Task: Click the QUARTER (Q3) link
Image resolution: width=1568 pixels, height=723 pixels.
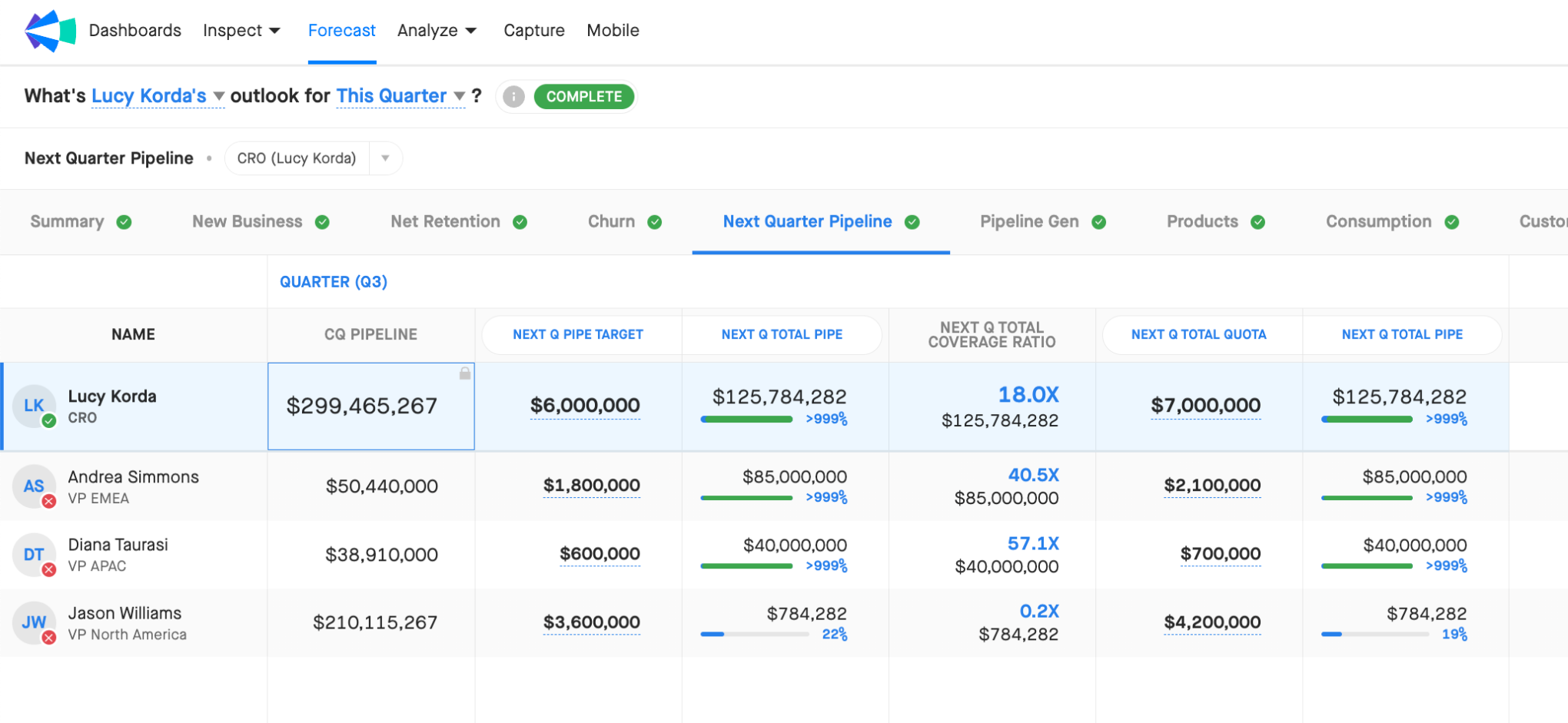Action: coord(334,282)
